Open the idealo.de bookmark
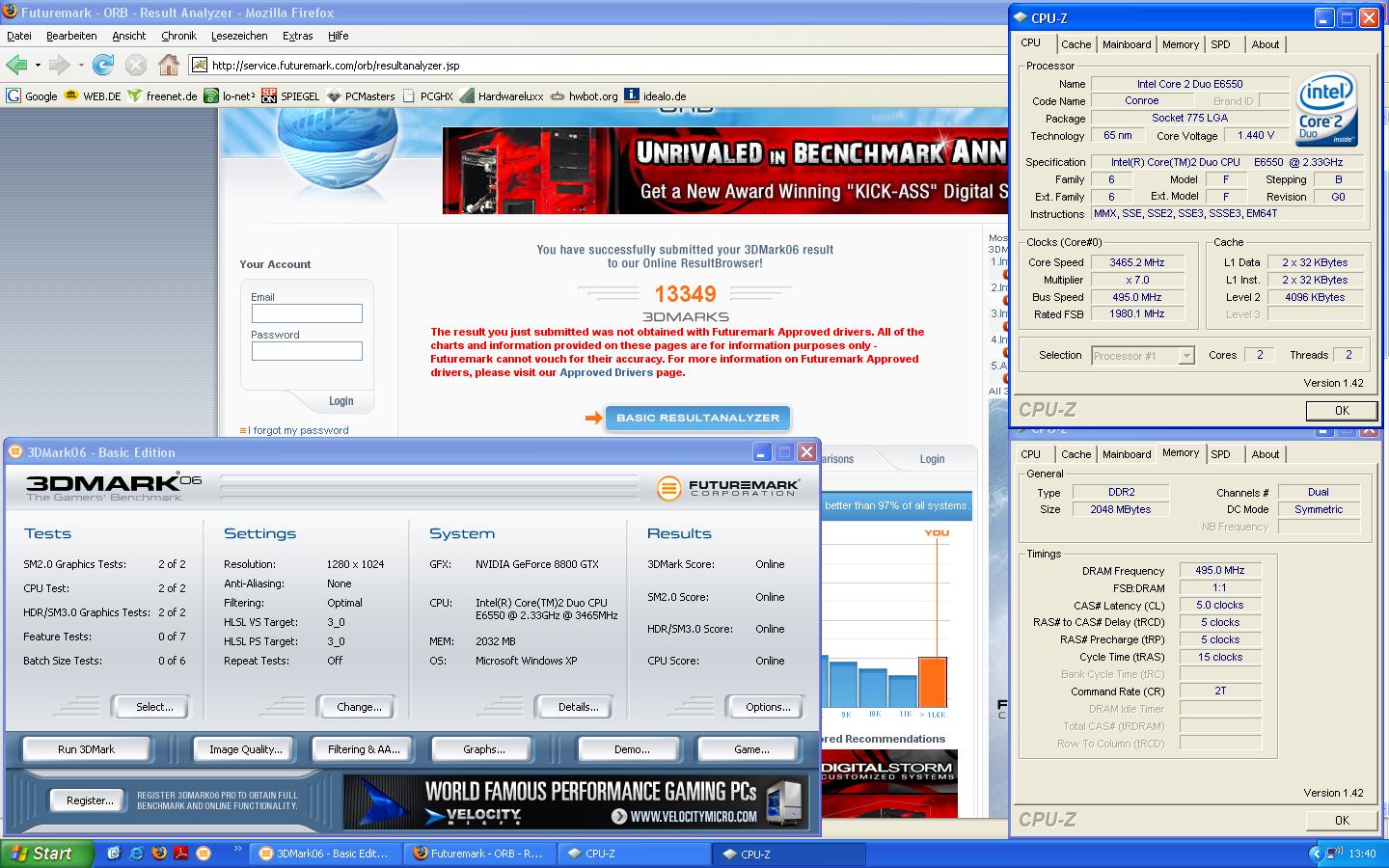Image resolution: width=1389 pixels, height=868 pixels. [x=655, y=95]
